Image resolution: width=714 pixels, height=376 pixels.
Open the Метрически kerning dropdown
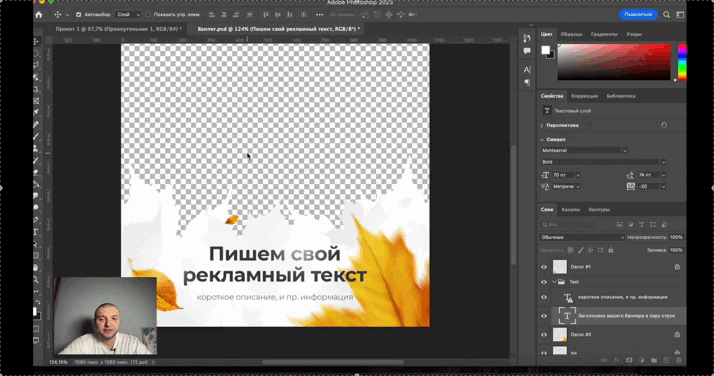pos(578,187)
